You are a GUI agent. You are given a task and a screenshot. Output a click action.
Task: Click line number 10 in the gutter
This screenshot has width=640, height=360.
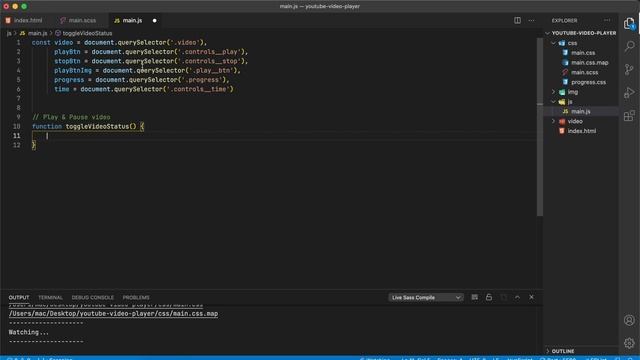(x=16, y=127)
